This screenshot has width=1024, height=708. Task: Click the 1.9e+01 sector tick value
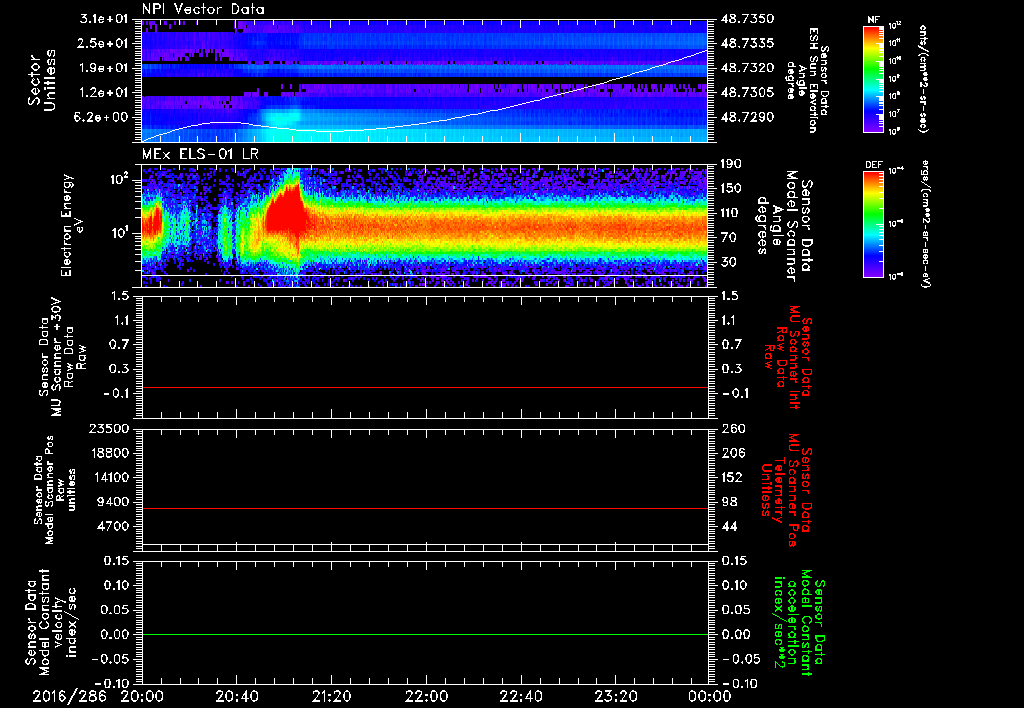tap(104, 68)
